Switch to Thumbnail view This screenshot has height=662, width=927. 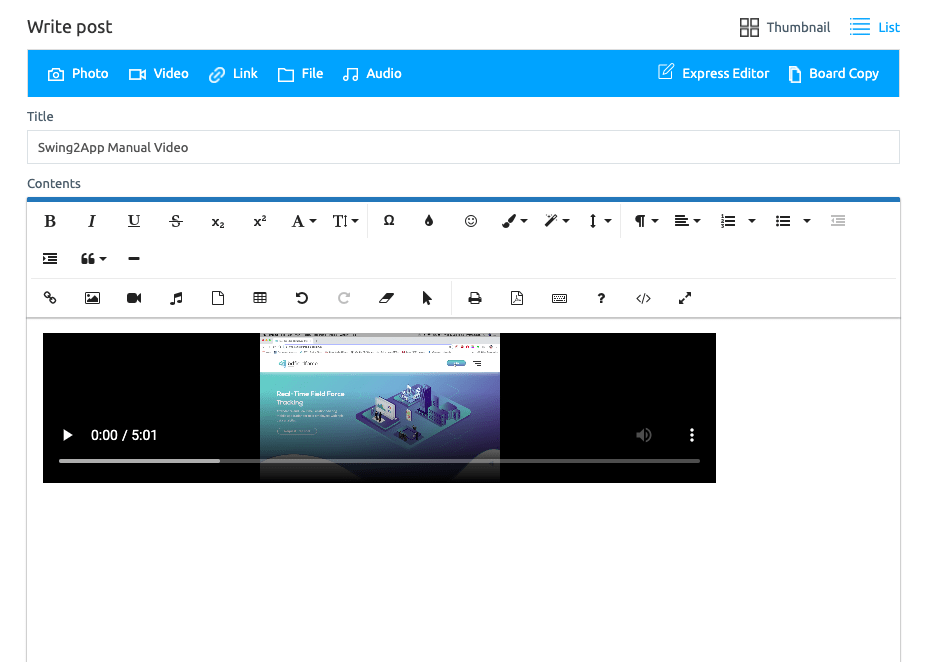coord(785,28)
